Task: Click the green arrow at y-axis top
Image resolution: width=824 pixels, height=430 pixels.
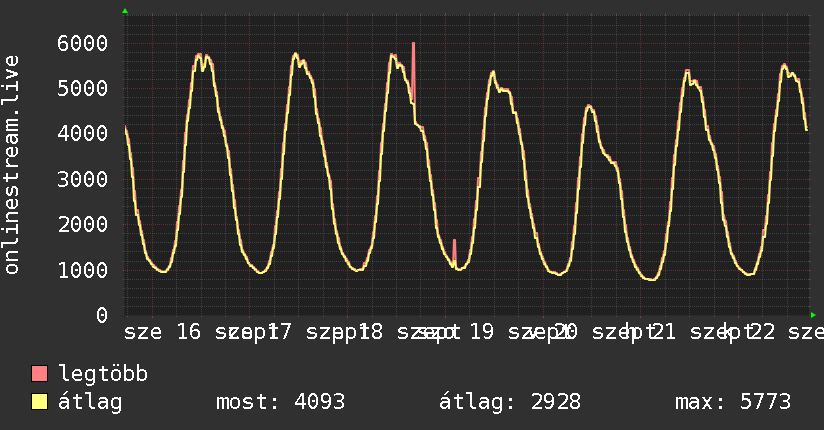Action: 125,11
